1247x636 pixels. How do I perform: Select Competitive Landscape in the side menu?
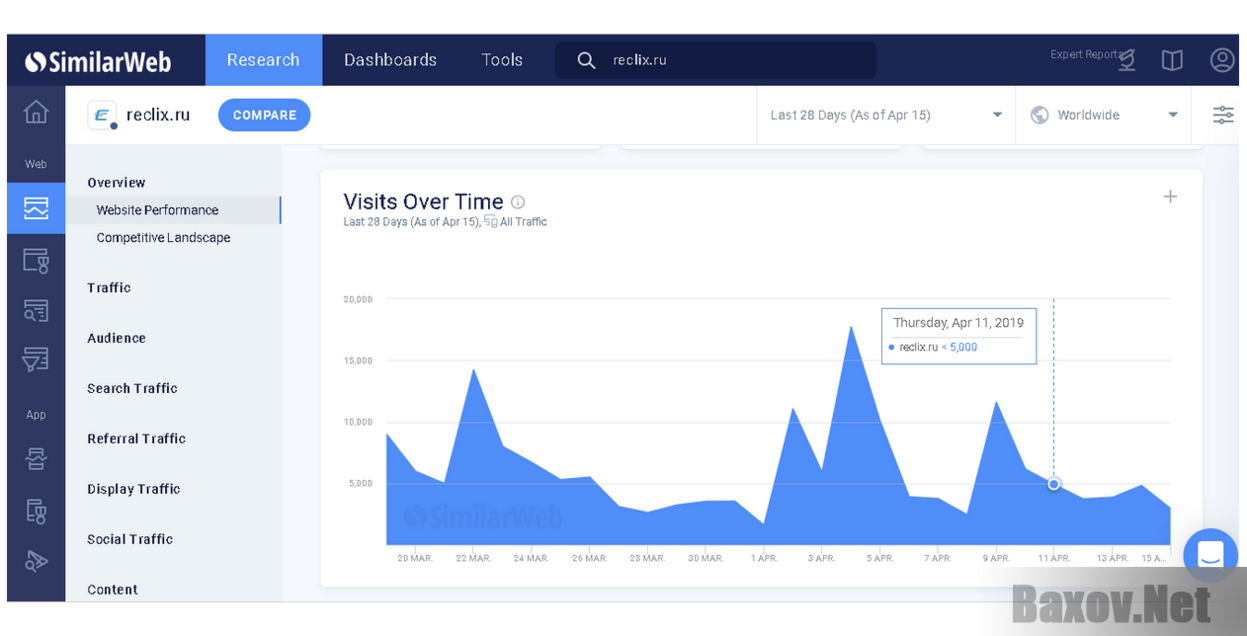click(163, 238)
